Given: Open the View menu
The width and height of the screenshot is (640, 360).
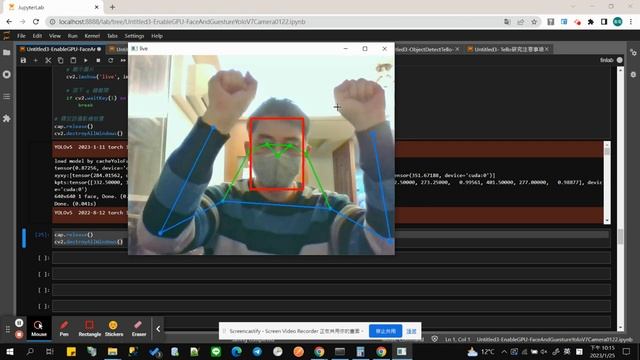Looking at the screenshot, I should (x=55, y=36).
